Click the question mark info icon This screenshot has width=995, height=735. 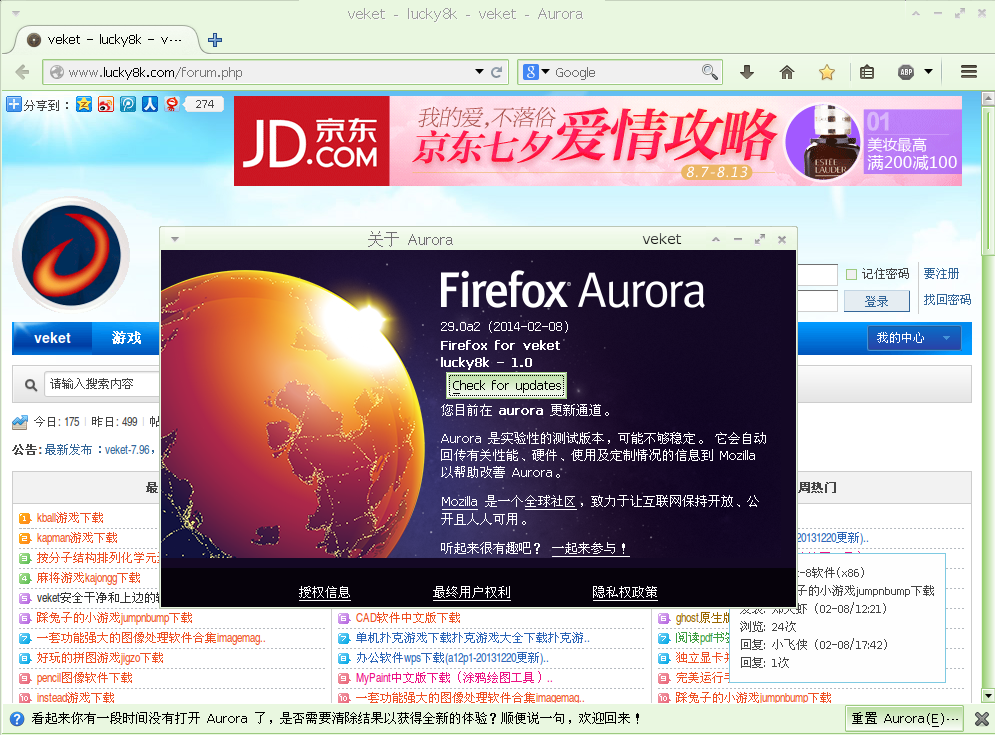click(x=17, y=719)
